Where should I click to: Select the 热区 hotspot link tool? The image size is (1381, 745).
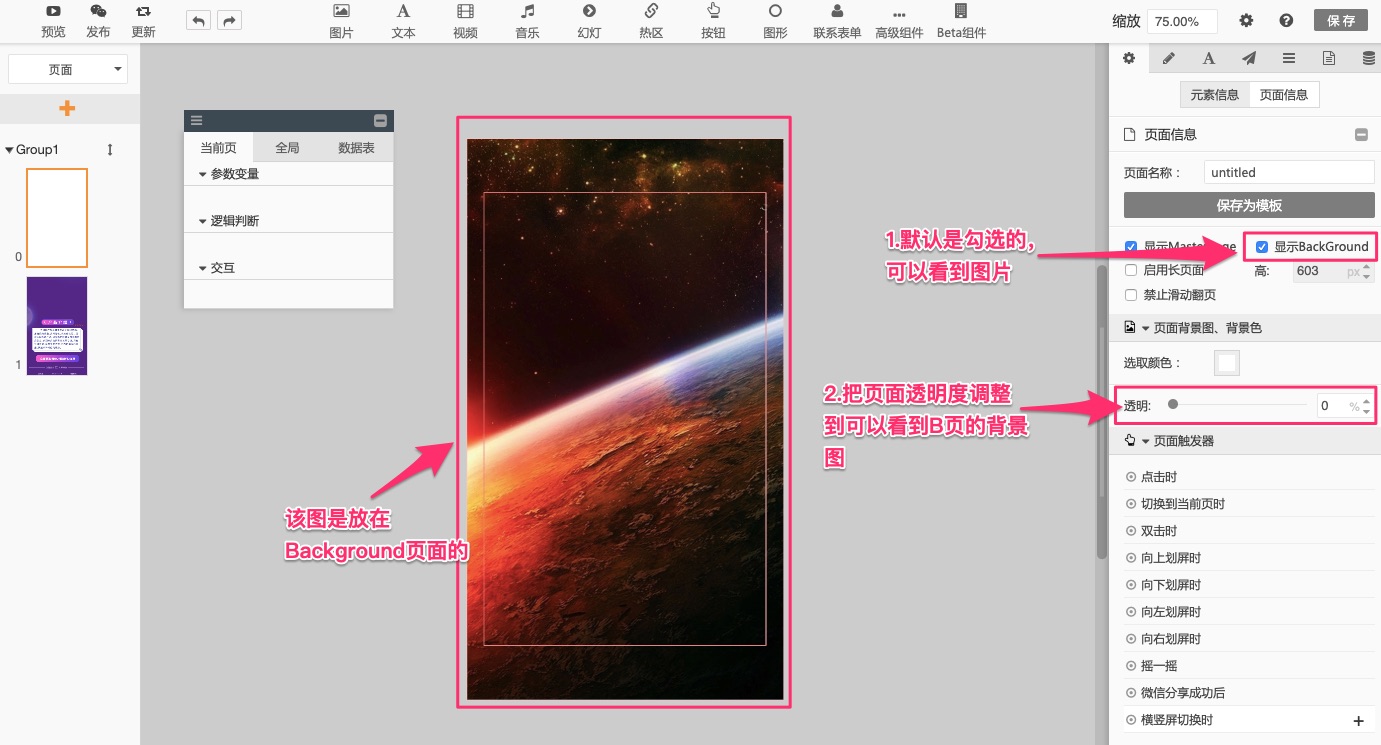[651, 12]
